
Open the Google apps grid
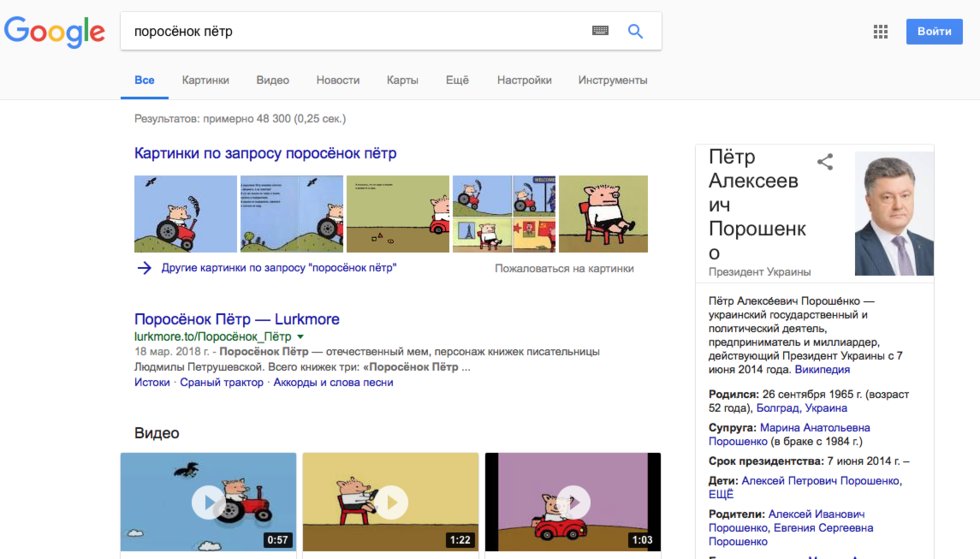pyautogui.click(x=880, y=32)
